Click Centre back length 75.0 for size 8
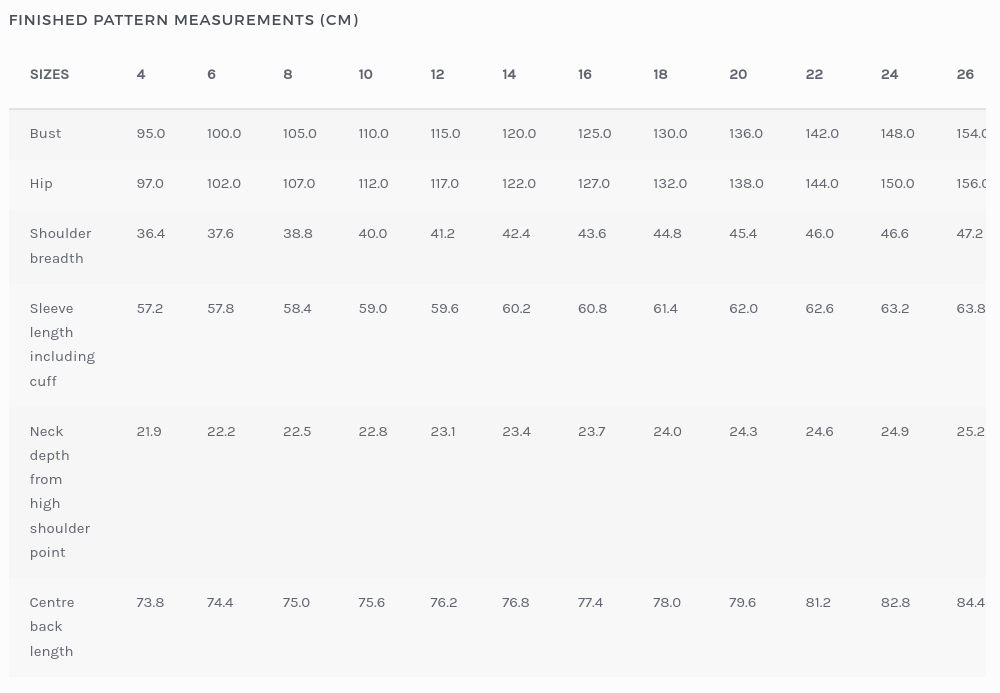 [x=296, y=602]
